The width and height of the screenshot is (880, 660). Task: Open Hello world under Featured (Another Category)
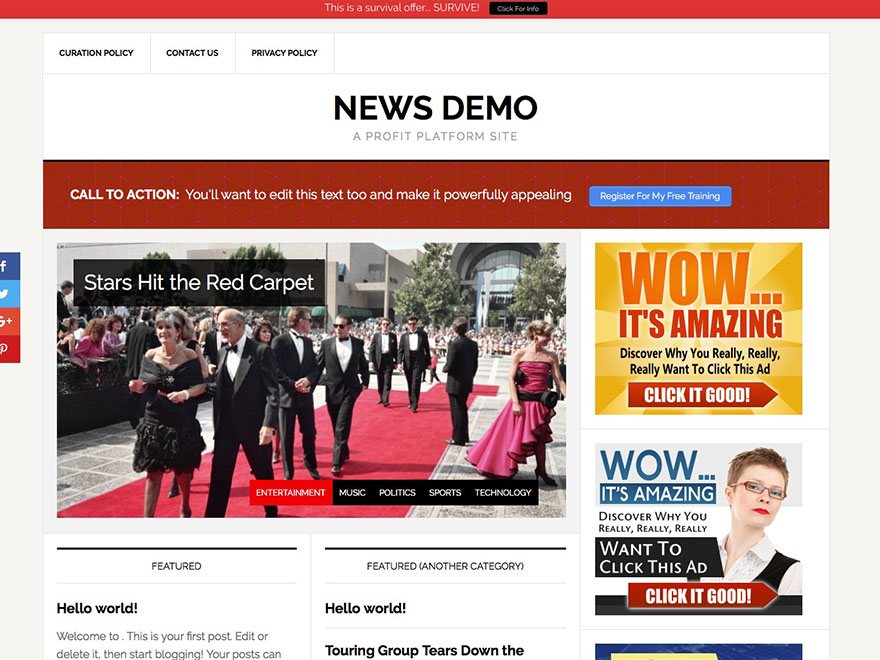pos(365,608)
